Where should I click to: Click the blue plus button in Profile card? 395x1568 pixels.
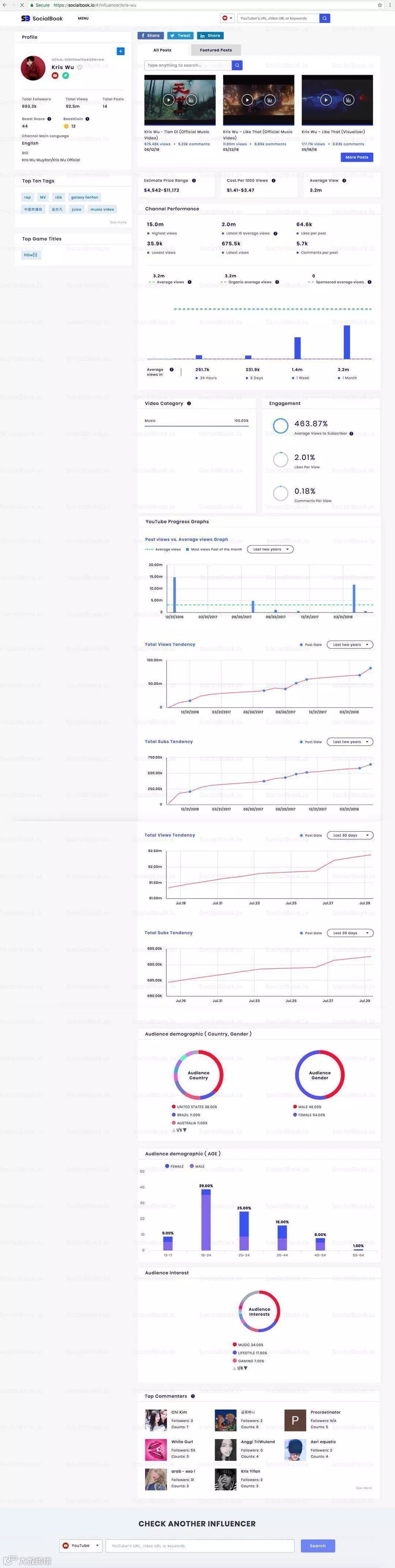point(120,51)
